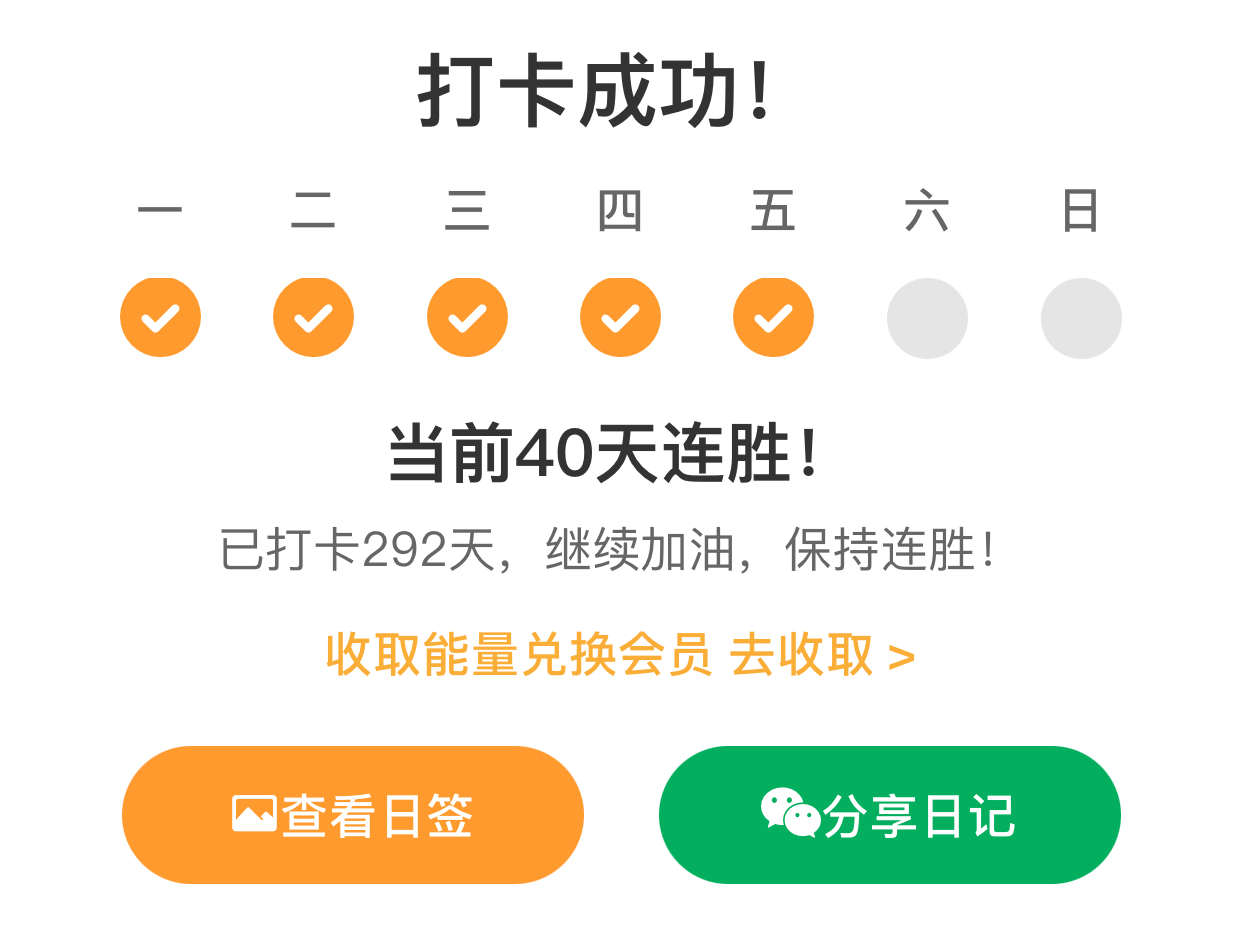Click the WeChat icon in 分享日记 button
This screenshot has height=930, width=1242.
(x=790, y=812)
